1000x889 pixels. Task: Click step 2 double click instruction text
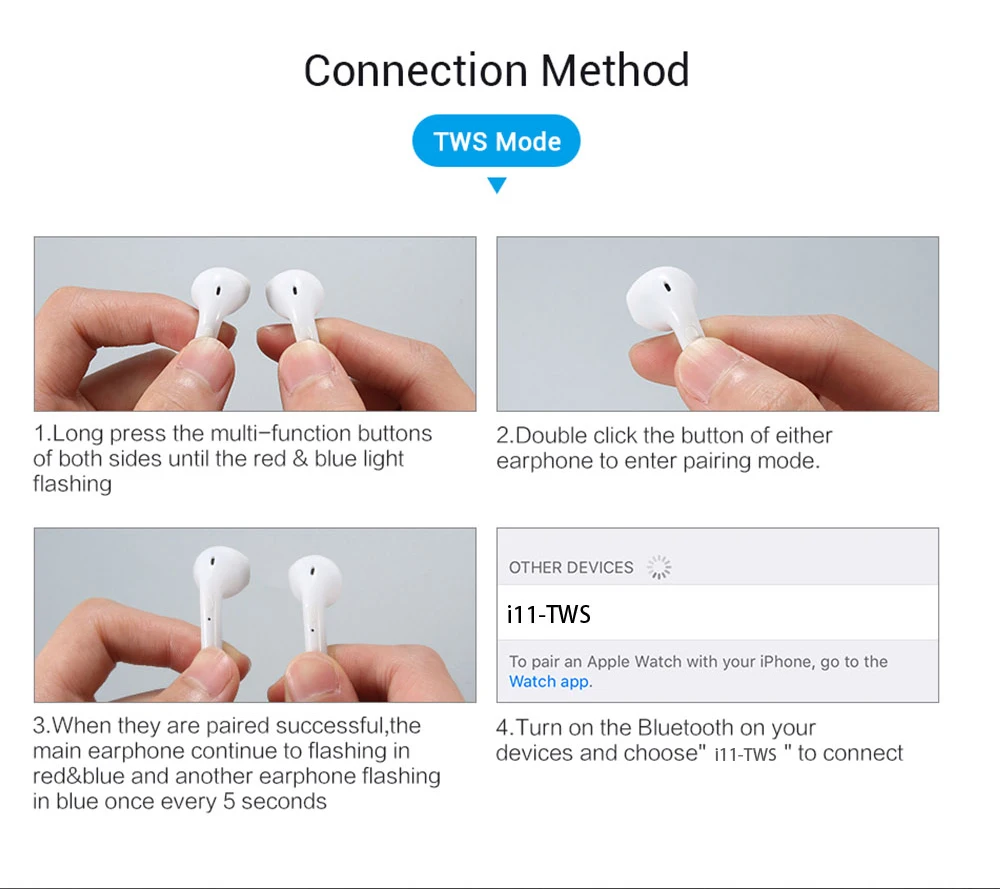click(664, 448)
